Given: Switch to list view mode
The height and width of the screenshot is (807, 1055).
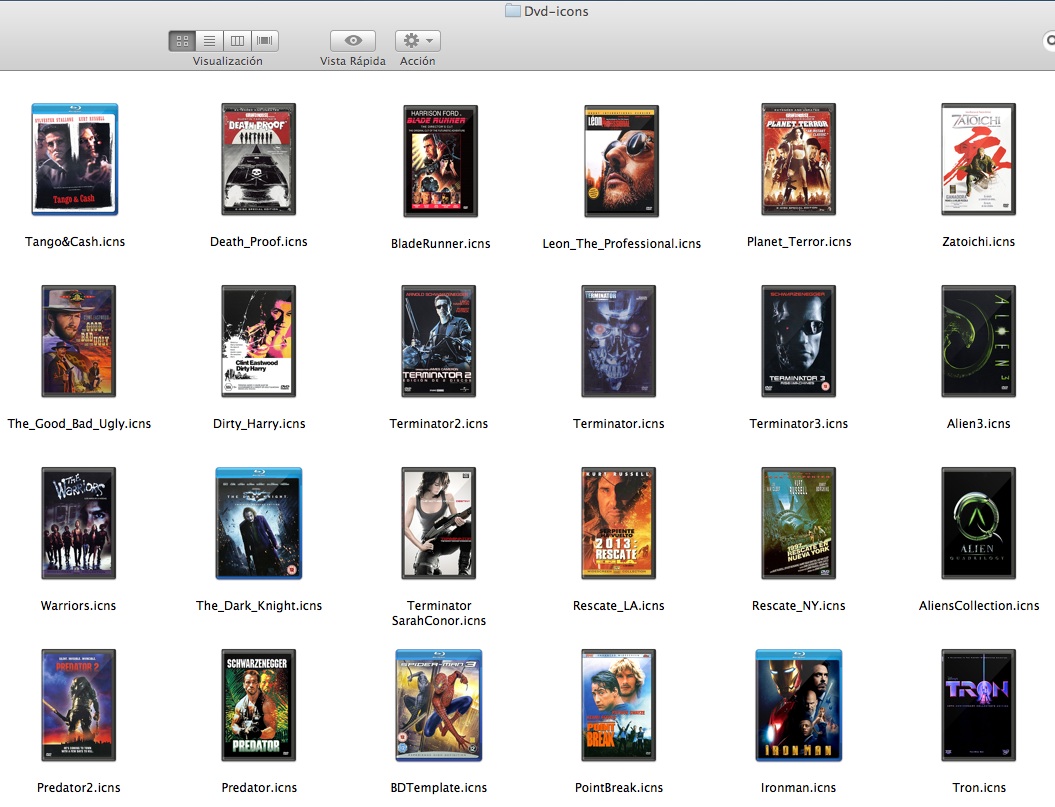Looking at the screenshot, I should pos(210,41).
